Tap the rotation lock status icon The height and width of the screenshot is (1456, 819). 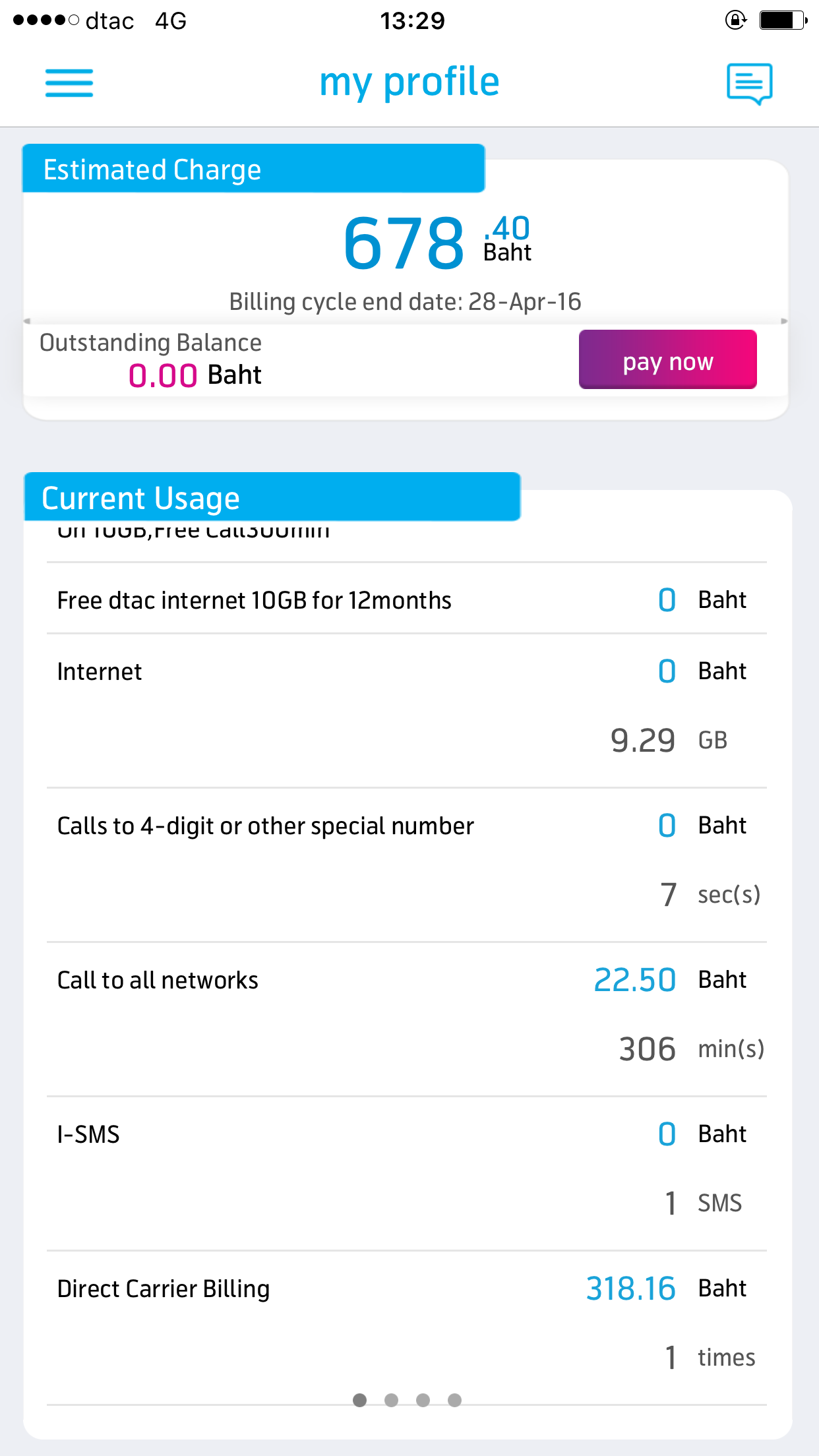point(735,20)
